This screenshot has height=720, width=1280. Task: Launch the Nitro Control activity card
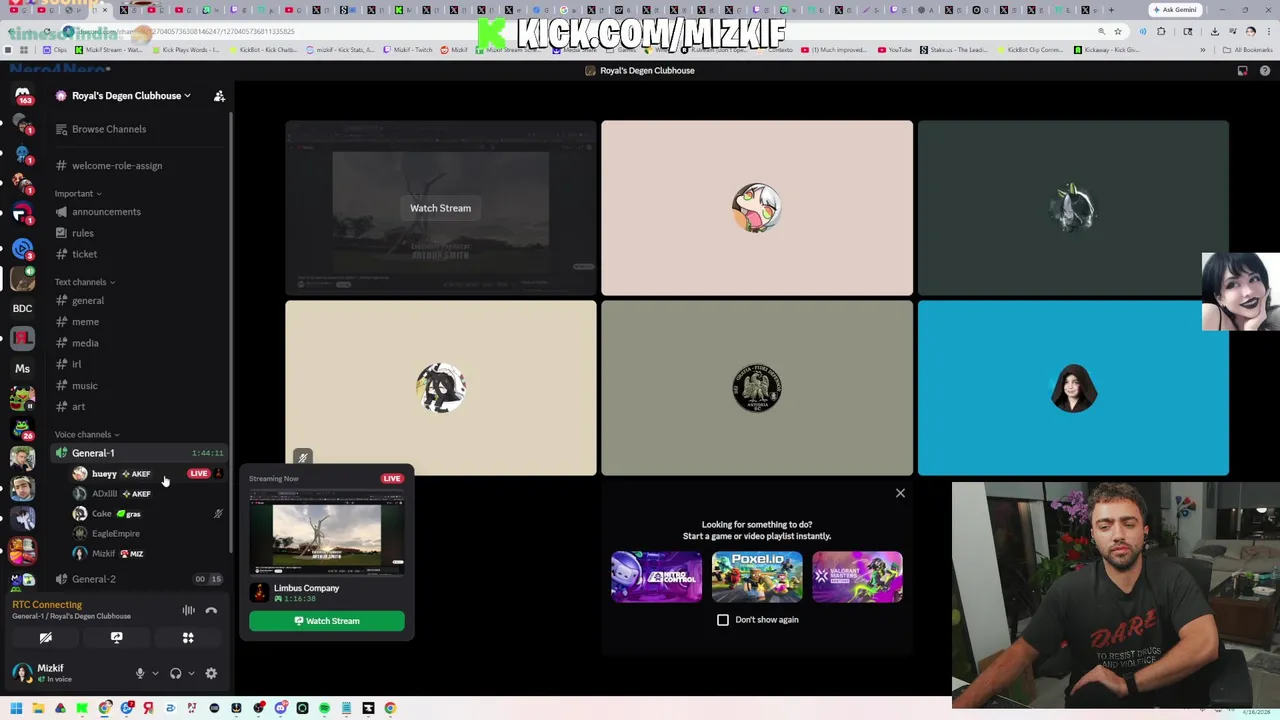657,577
